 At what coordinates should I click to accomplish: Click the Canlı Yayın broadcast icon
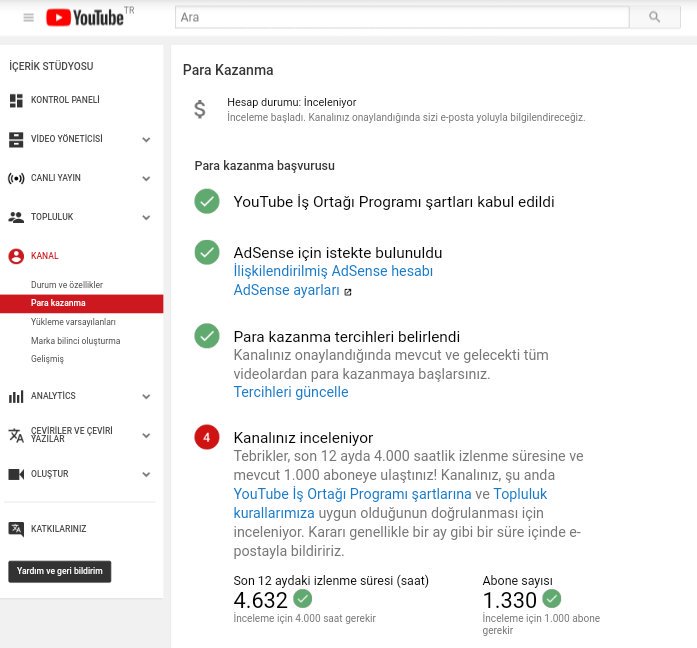click(16, 179)
